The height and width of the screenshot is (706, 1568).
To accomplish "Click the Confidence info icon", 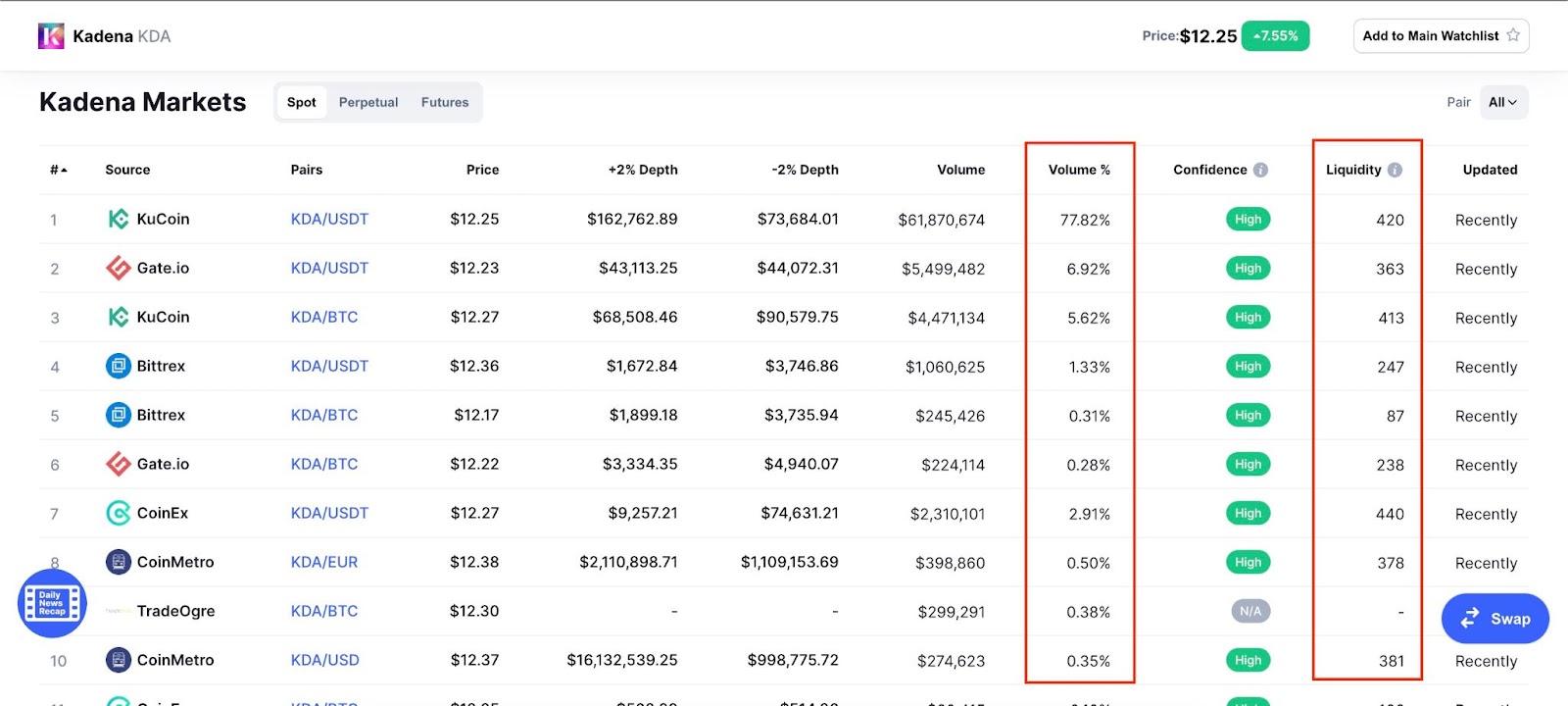I will coord(1260,170).
